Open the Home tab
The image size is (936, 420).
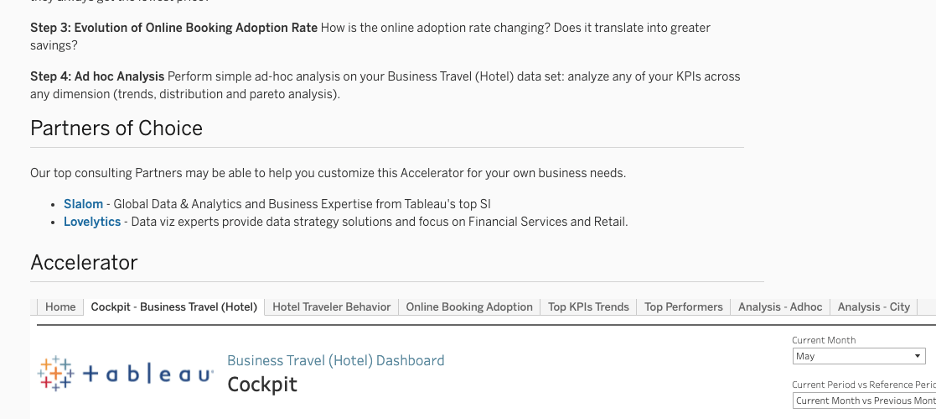[60, 307]
